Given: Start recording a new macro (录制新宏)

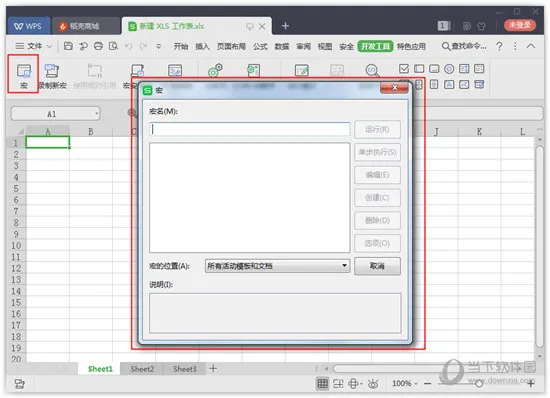Looking at the screenshot, I should (52, 75).
